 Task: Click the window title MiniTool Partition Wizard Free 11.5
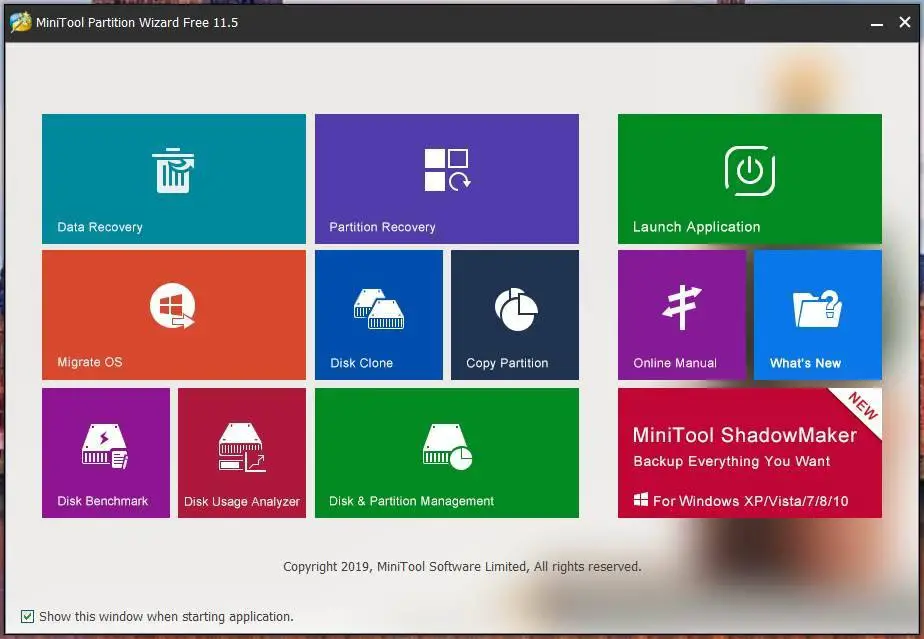(x=137, y=22)
